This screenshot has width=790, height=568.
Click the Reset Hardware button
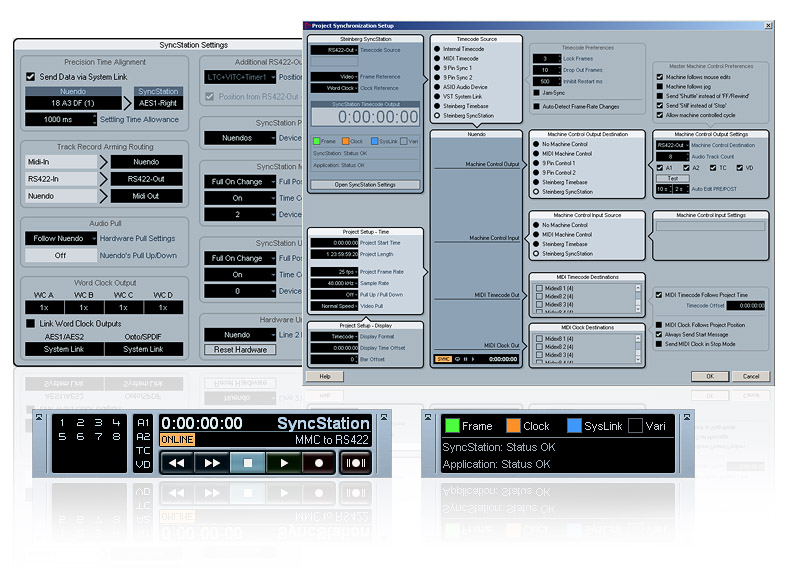point(240,350)
